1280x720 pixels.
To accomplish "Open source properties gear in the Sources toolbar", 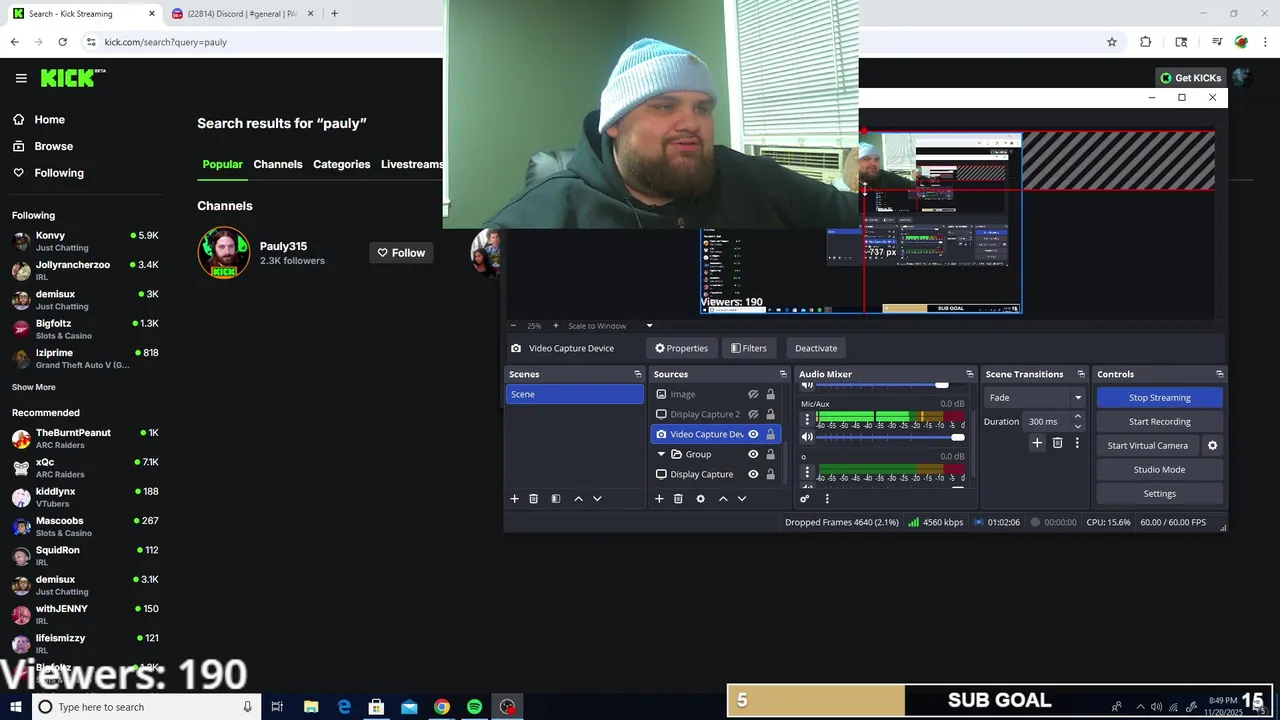I will coord(700,499).
